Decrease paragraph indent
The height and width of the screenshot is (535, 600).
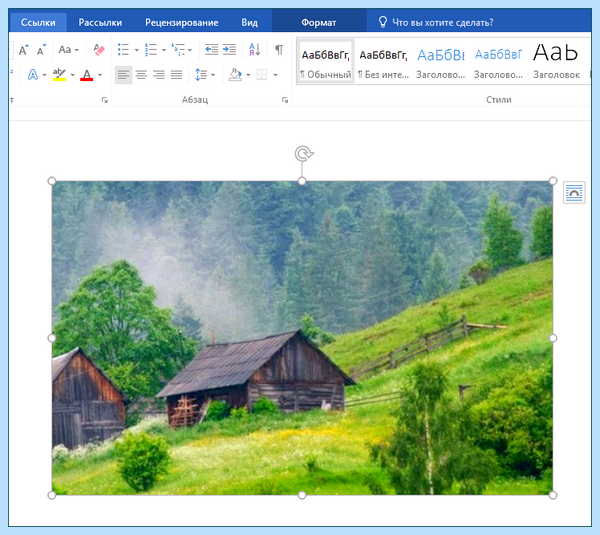212,50
